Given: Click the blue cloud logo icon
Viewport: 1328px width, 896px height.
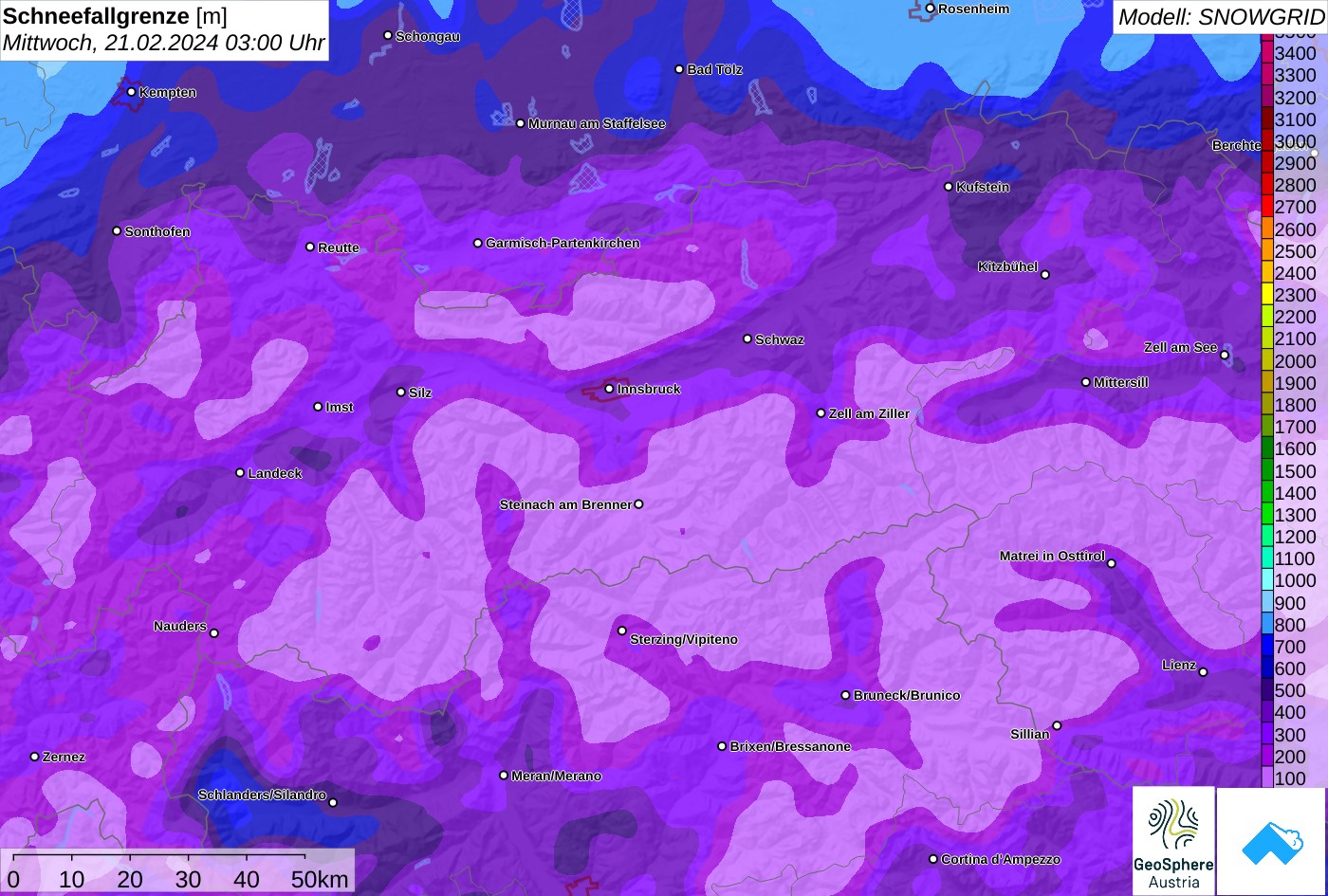Looking at the screenshot, I should 1272,841.
